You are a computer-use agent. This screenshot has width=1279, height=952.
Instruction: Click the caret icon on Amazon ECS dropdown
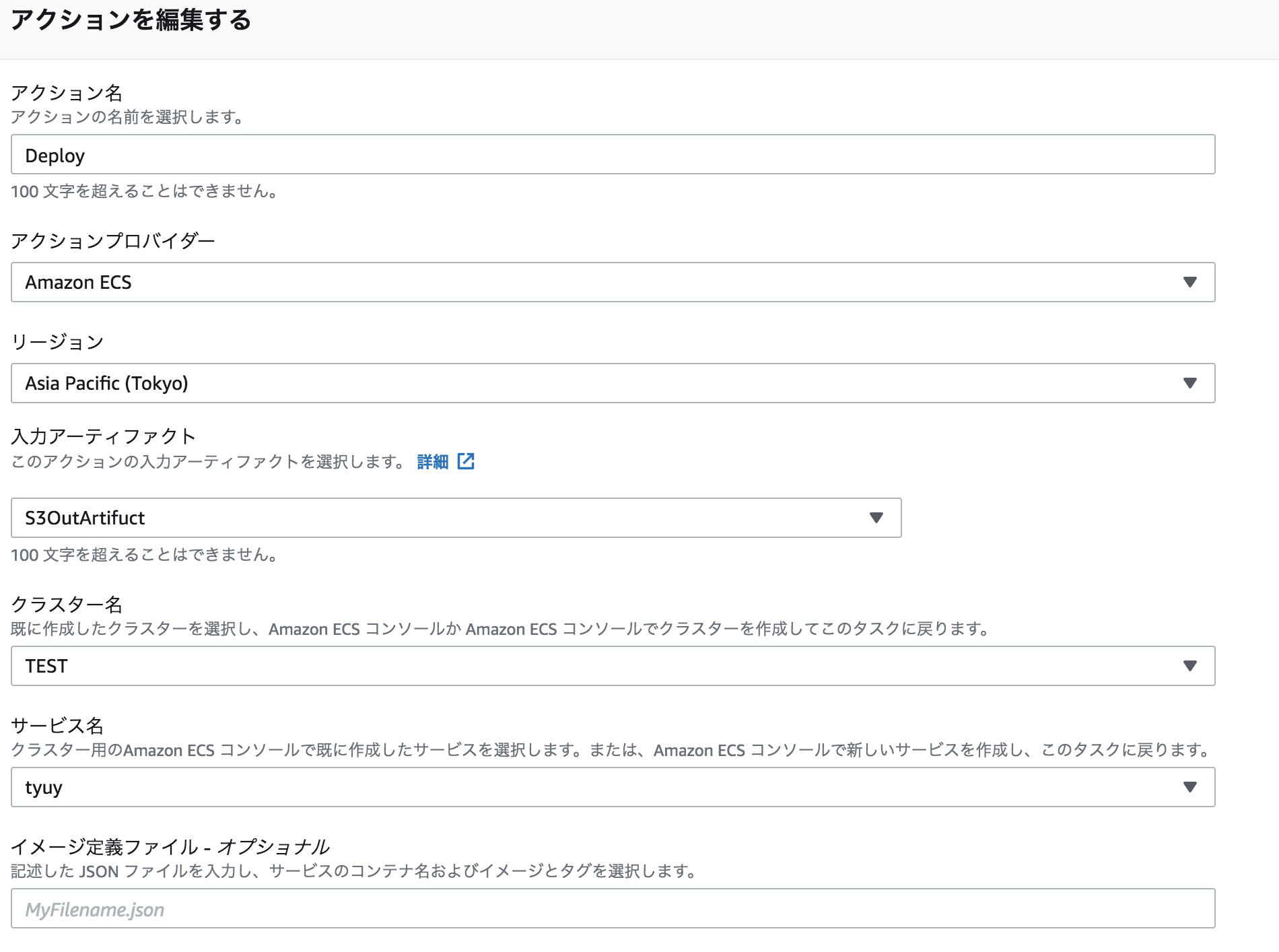pos(1190,283)
